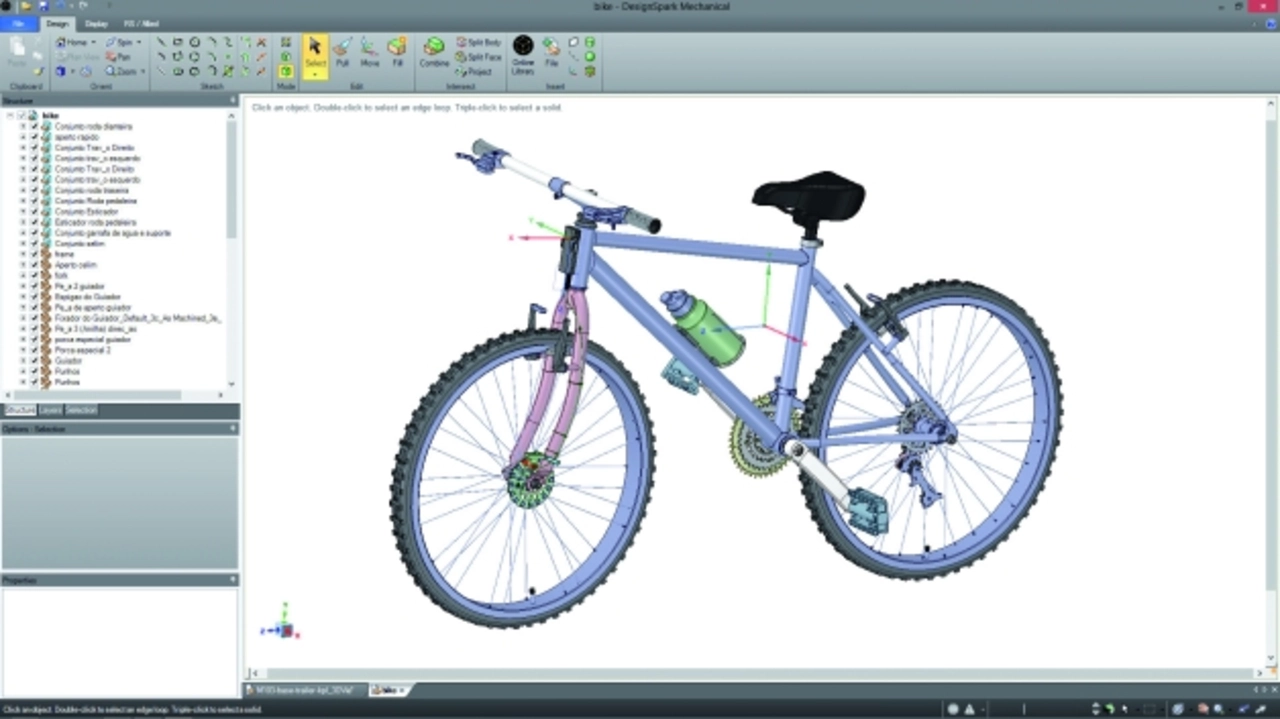The width and height of the screenshot is (1280, 719).
Task: Uncheck Conjunto selim checkbox
Action: [34, 243]
